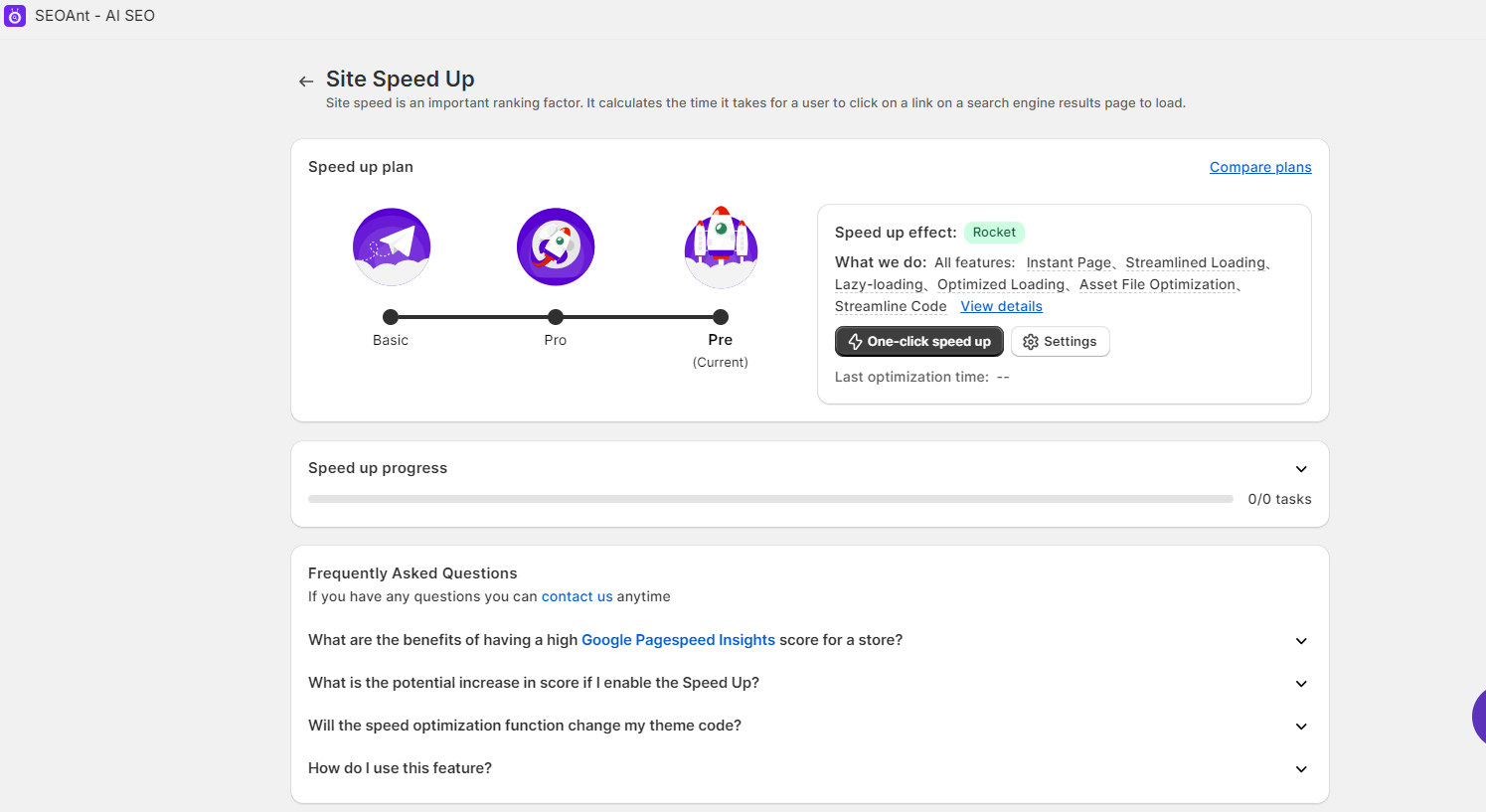Select the Pre plan slider point
Image resolution: width=1486 pixels, height=812 pixels.
(x=721, y=317)
